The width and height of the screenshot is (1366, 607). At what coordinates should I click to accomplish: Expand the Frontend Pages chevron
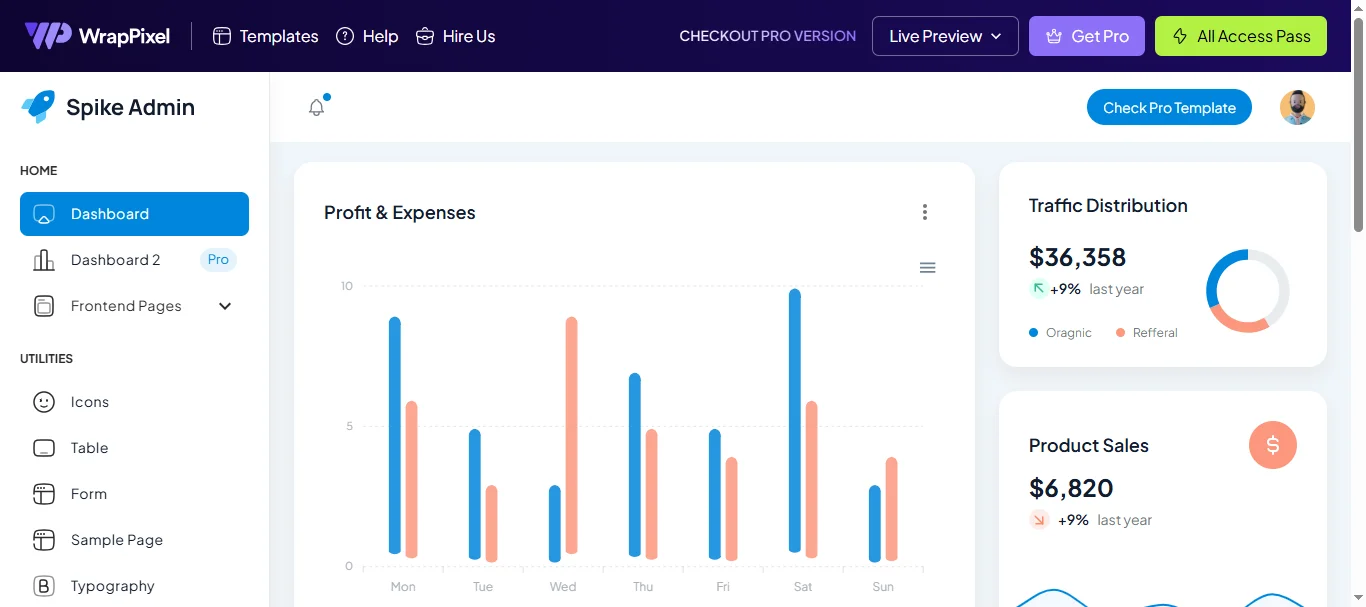pos(225,306)
